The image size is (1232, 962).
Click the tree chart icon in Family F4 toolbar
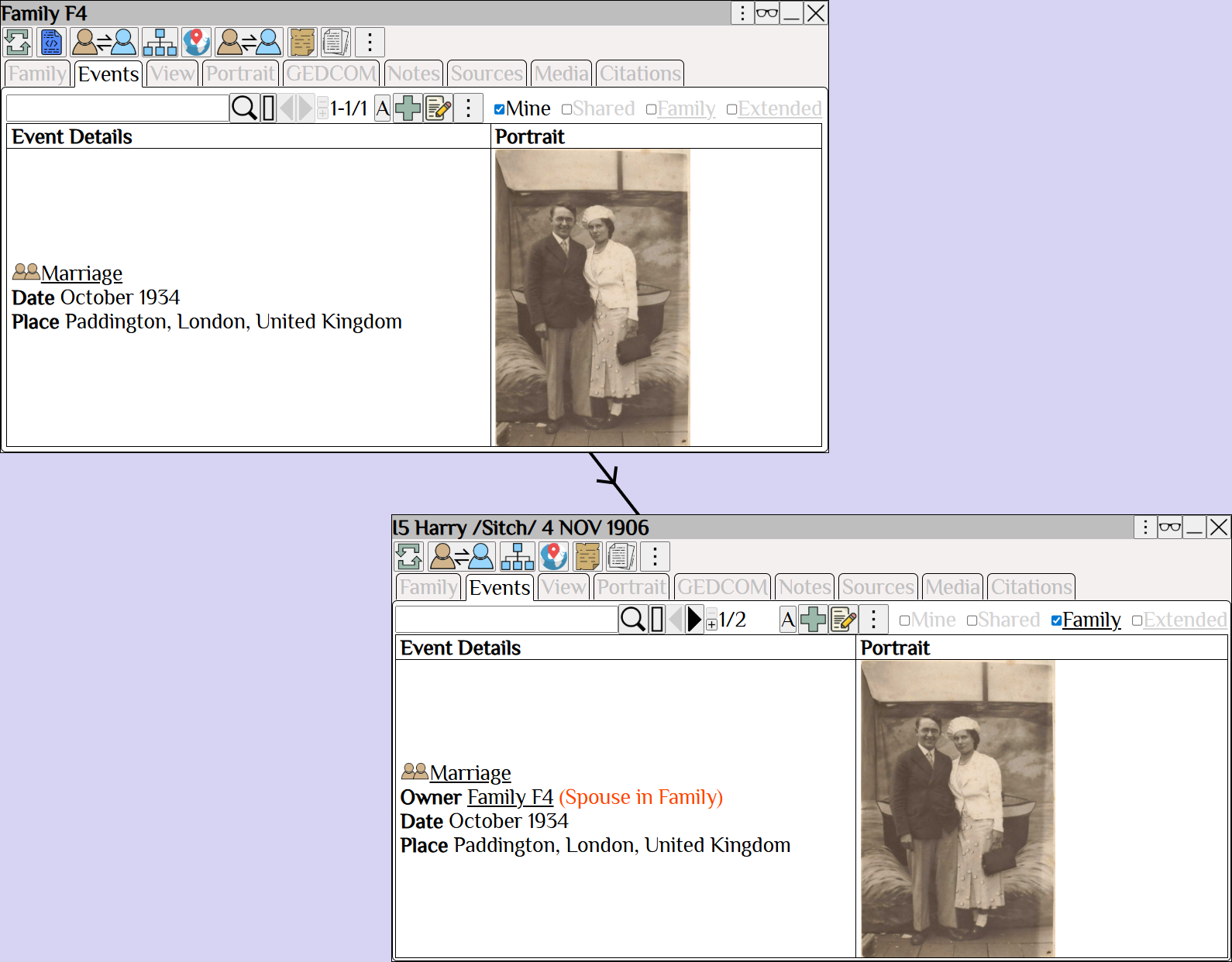[x=160, y=43]
